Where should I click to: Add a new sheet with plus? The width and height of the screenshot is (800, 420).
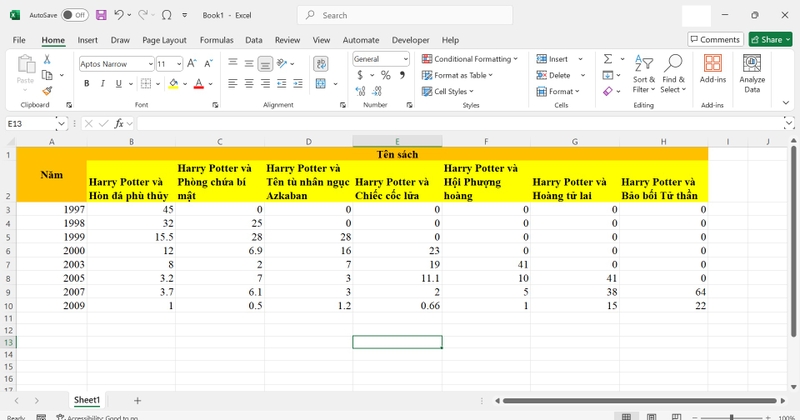click(137, 401)
